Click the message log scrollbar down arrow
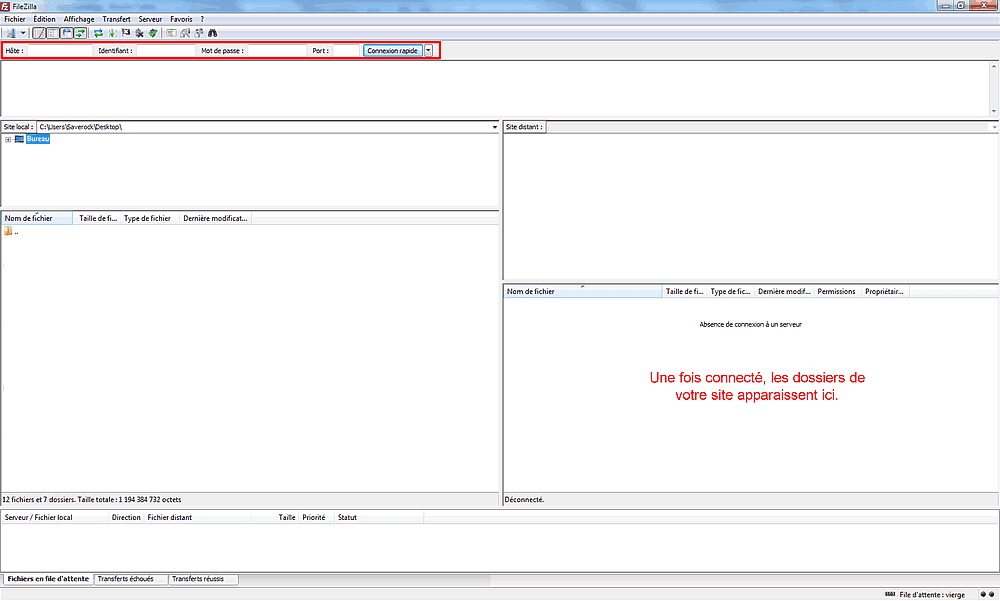Viewport: 1000px width, 601px height. (994, 111)
